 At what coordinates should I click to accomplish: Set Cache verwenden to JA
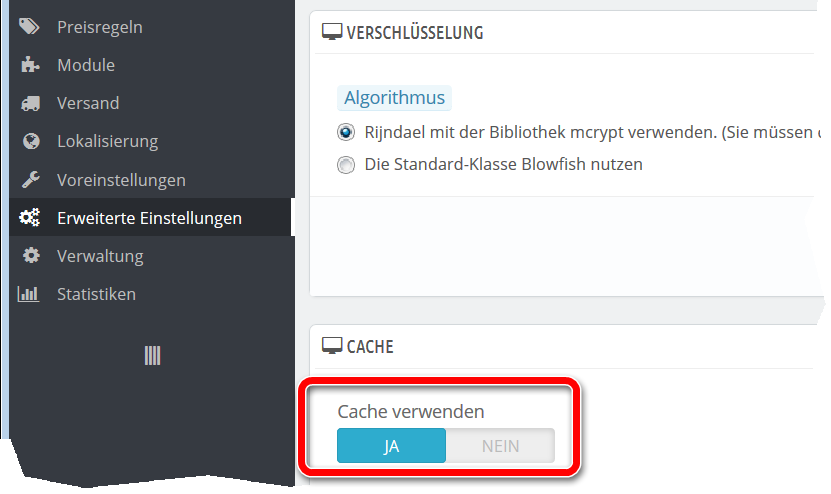click(x=391, y=446)
